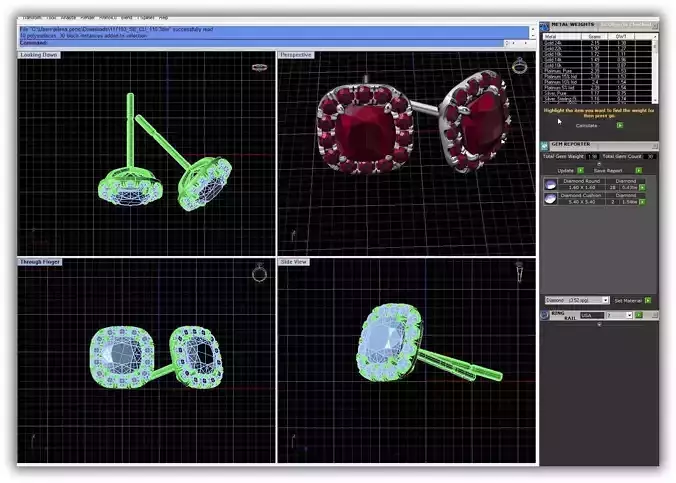Click the '1.60 X 1.60' gem size cell
The height and width of the screenshot is (483, 676).
point(582,188)
